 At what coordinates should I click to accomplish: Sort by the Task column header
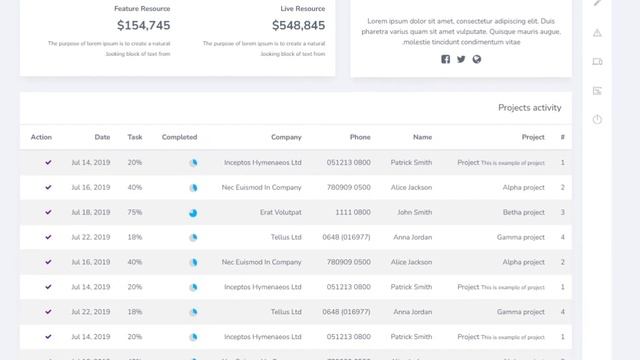[135, 137]
